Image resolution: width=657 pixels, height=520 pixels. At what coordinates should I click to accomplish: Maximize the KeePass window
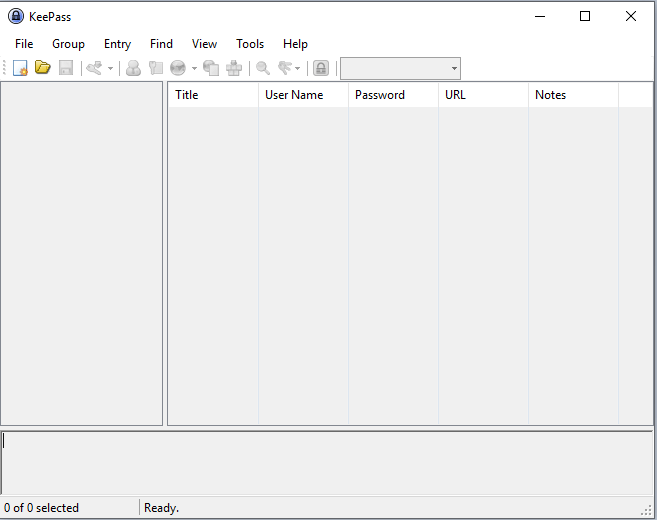[585, 16]
